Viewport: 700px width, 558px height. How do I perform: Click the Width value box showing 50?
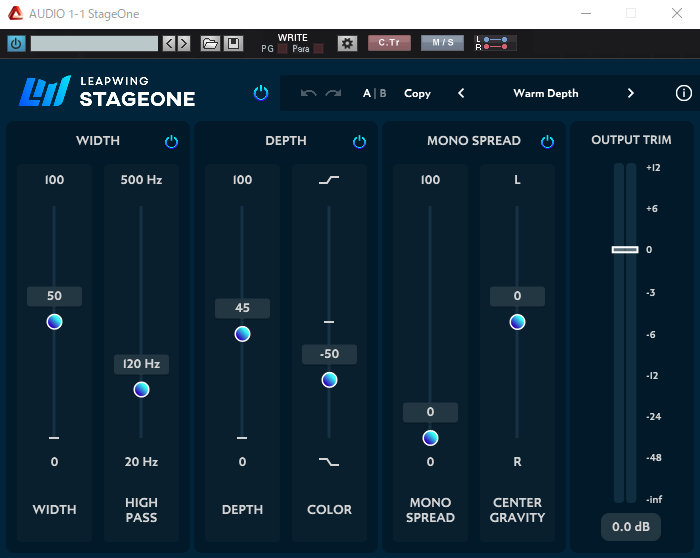(54, 296)
